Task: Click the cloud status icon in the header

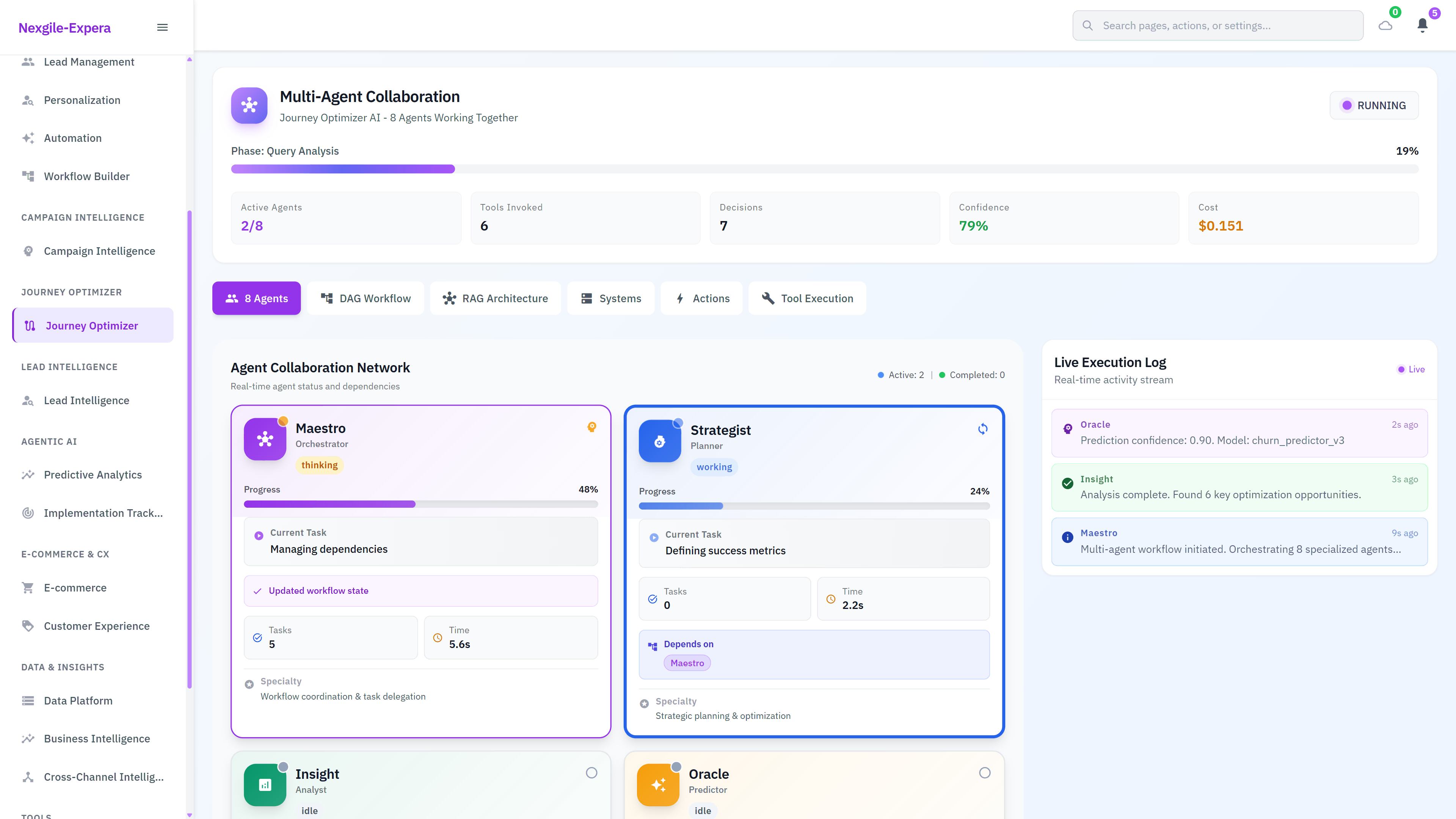Action: point(1385,25)
